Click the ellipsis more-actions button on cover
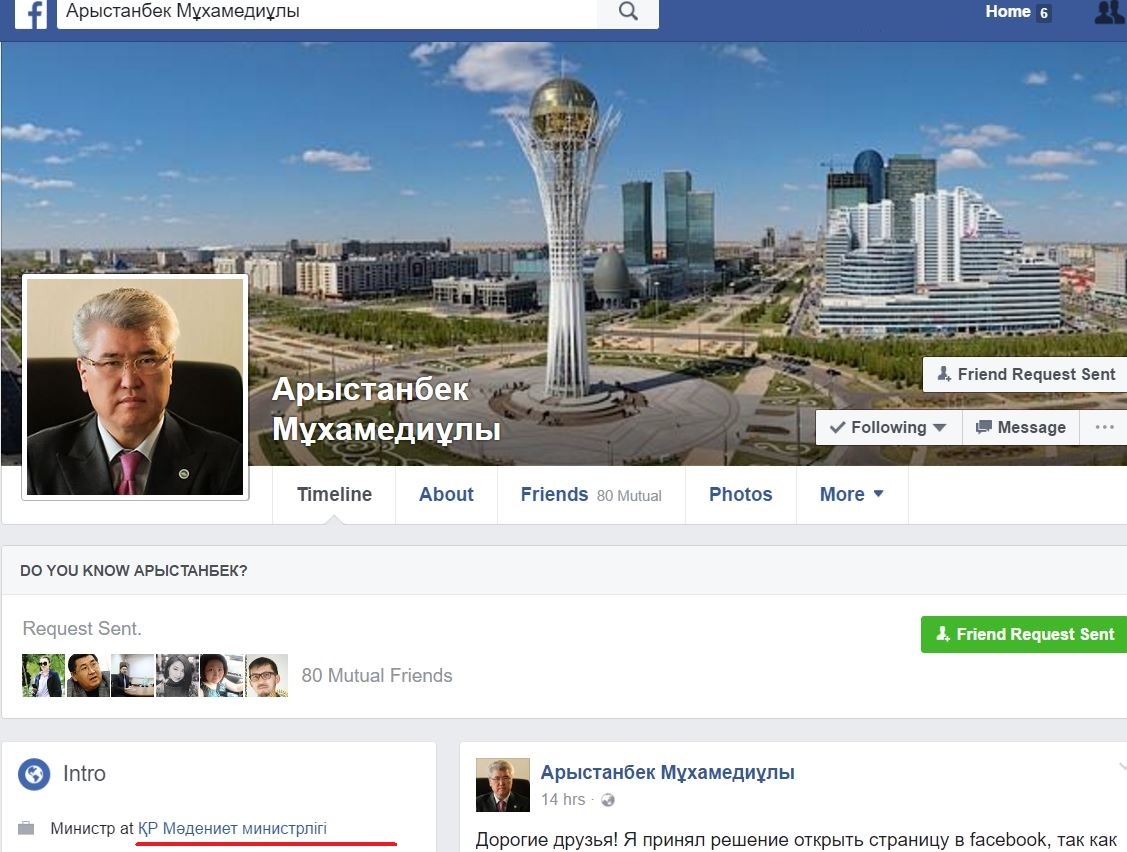The height and width of the screenshot is (852, 1127). 1104,427
